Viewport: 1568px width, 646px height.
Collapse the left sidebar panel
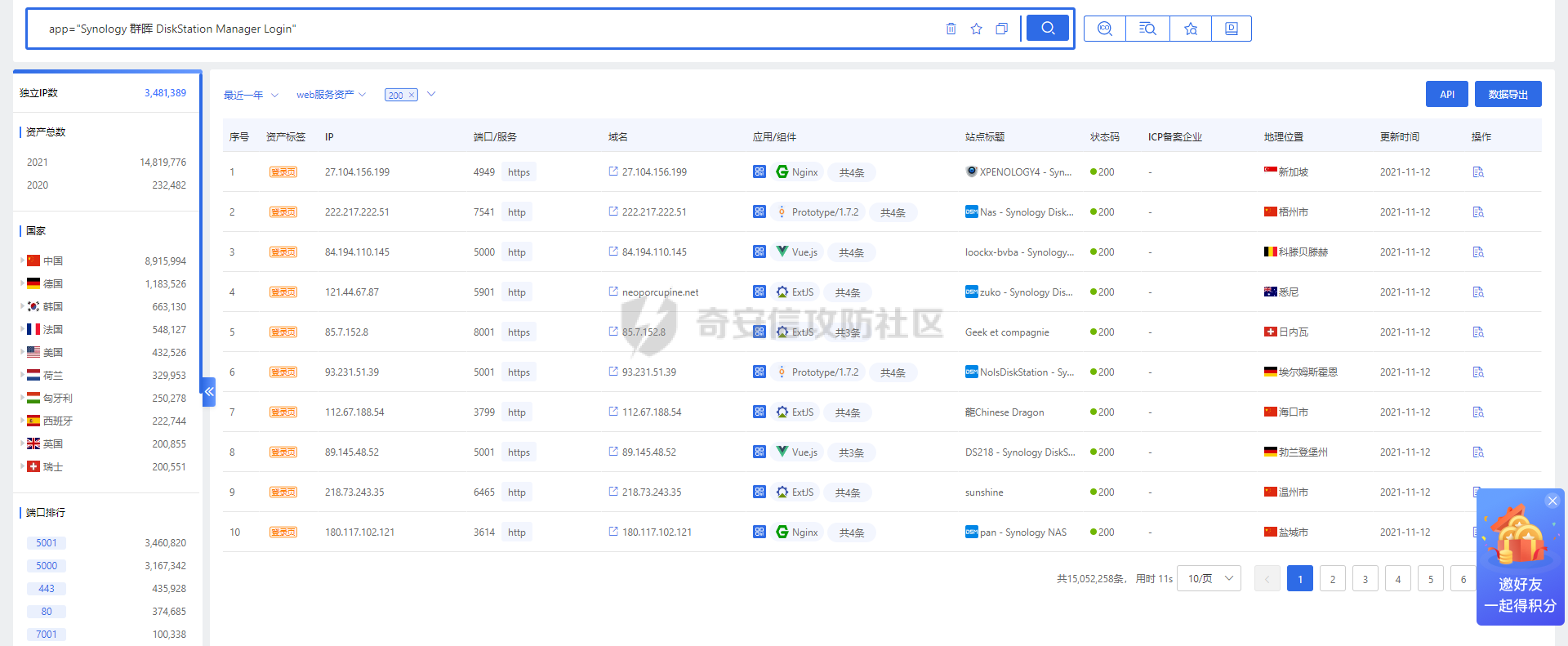click(x=209, y=392)
